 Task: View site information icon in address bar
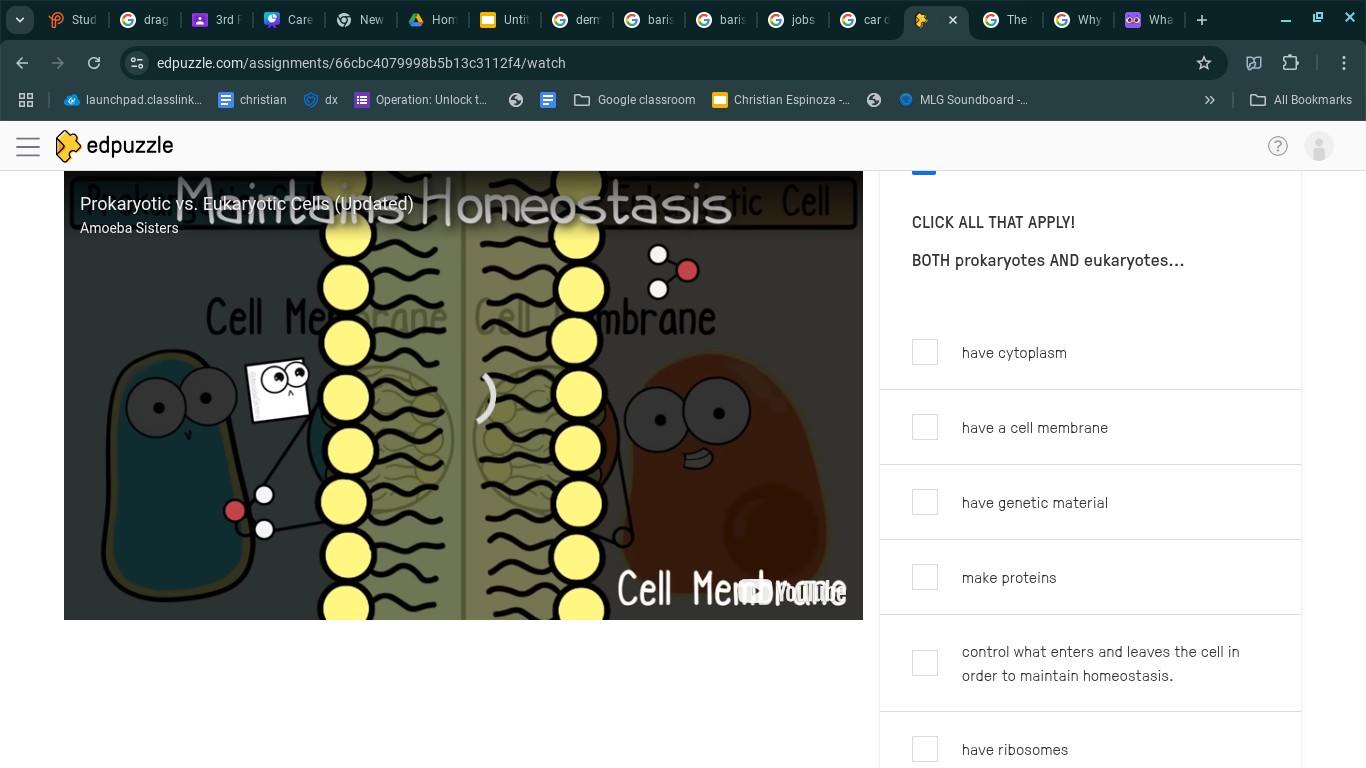(137, 63)
